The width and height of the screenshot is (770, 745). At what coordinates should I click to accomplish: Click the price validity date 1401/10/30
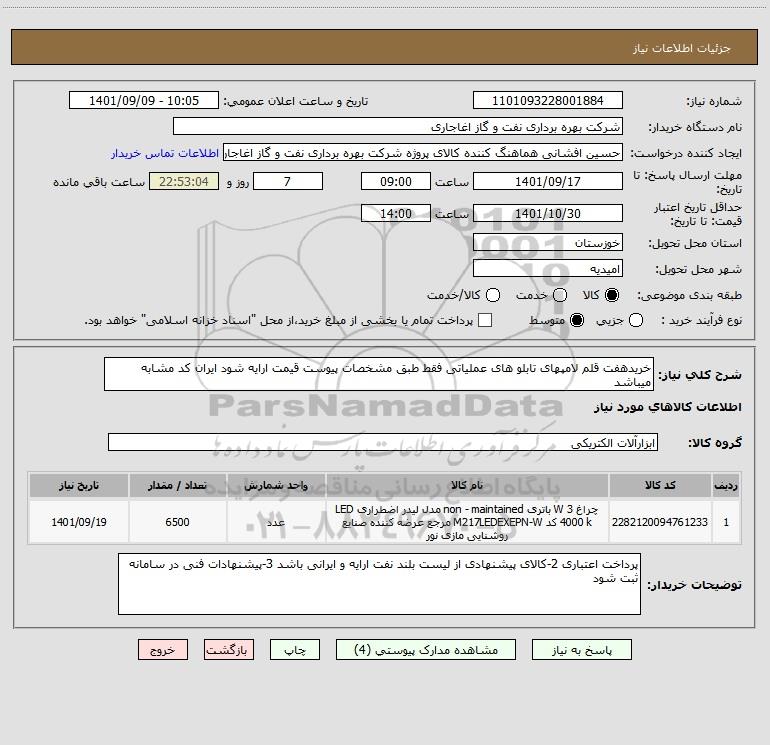(x=548, y=213)
